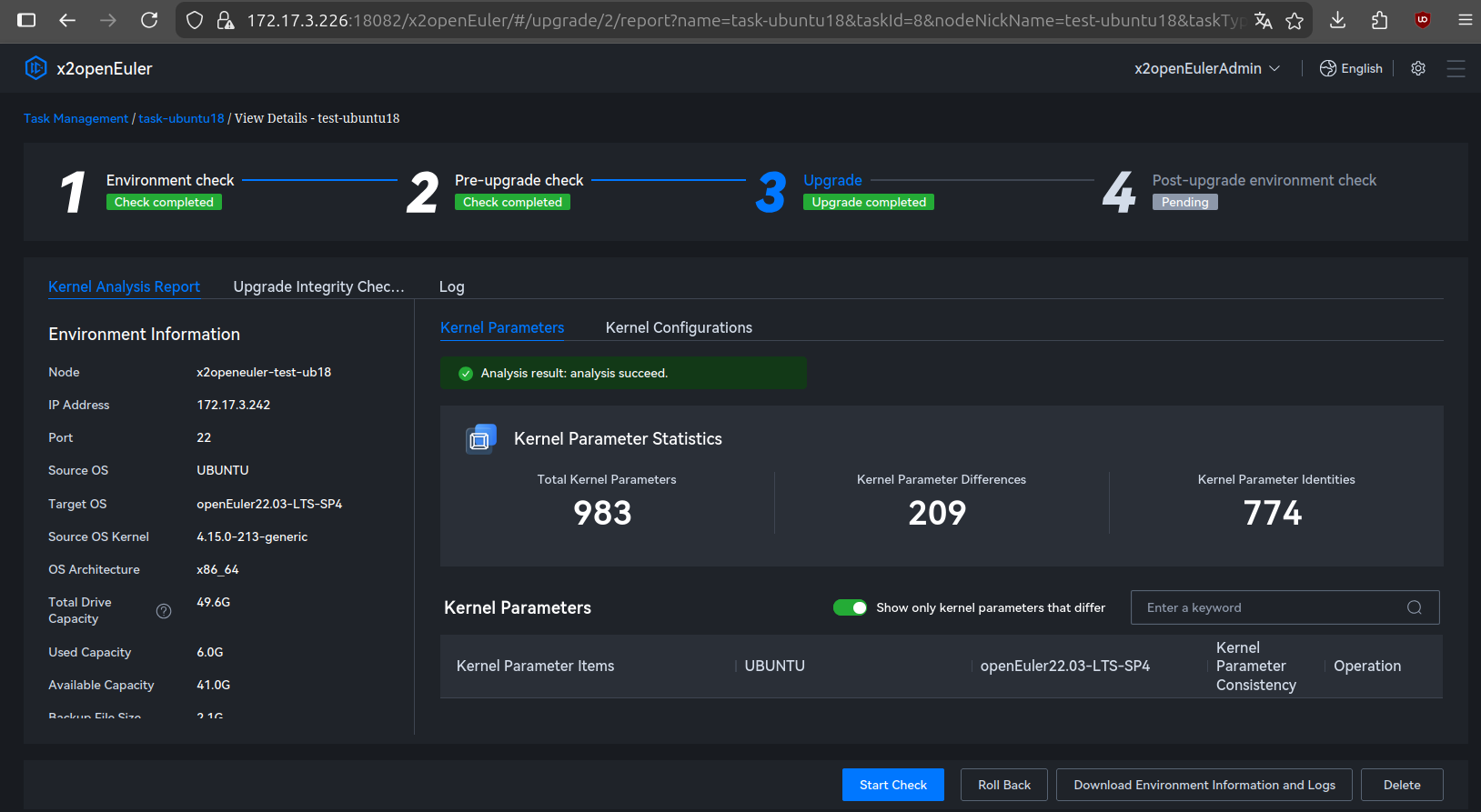Click the x2openEuler logo icon

35,68
